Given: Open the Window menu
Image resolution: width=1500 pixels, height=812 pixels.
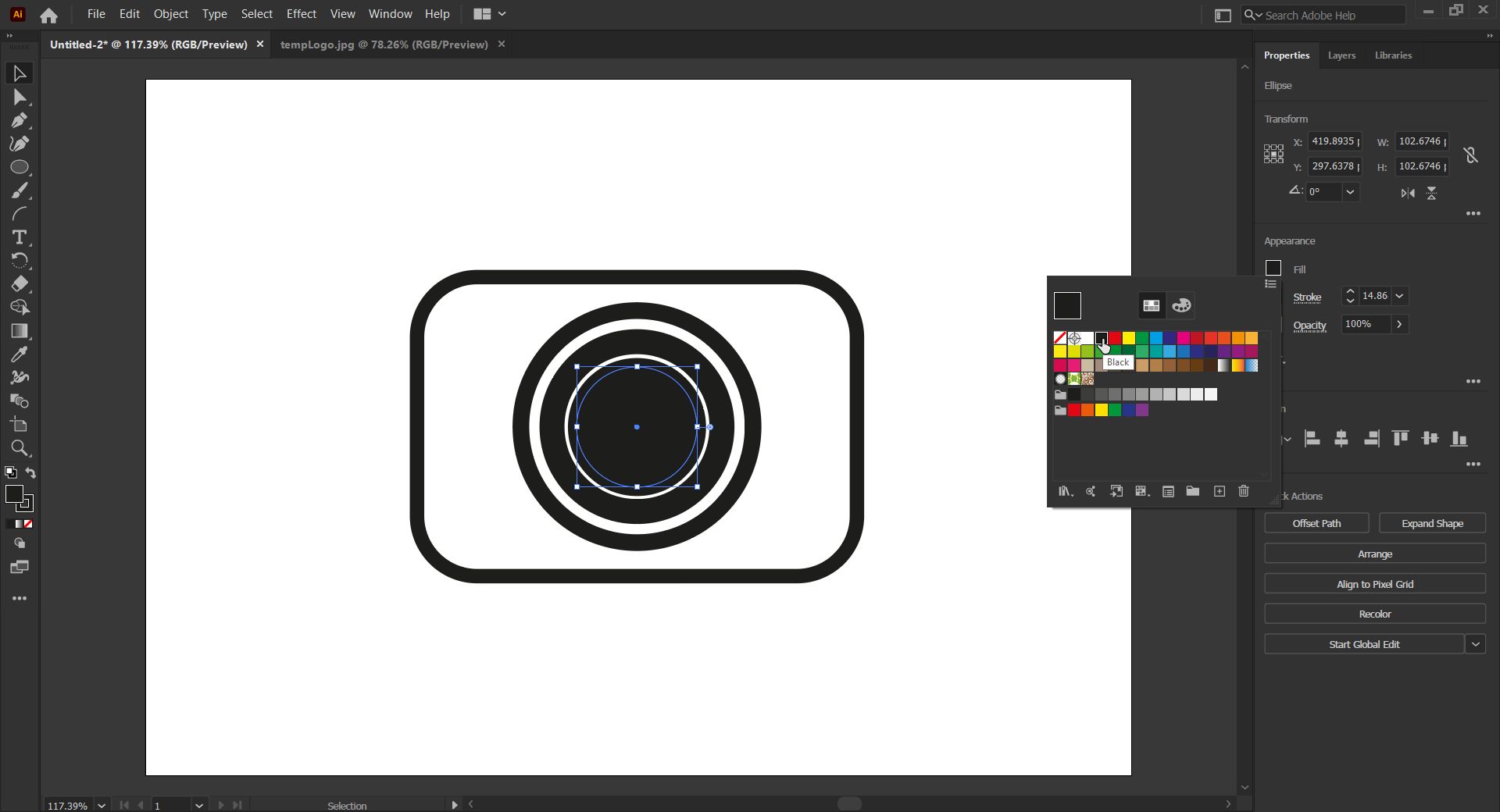Looking at the screenshot, I should point(390,14).
